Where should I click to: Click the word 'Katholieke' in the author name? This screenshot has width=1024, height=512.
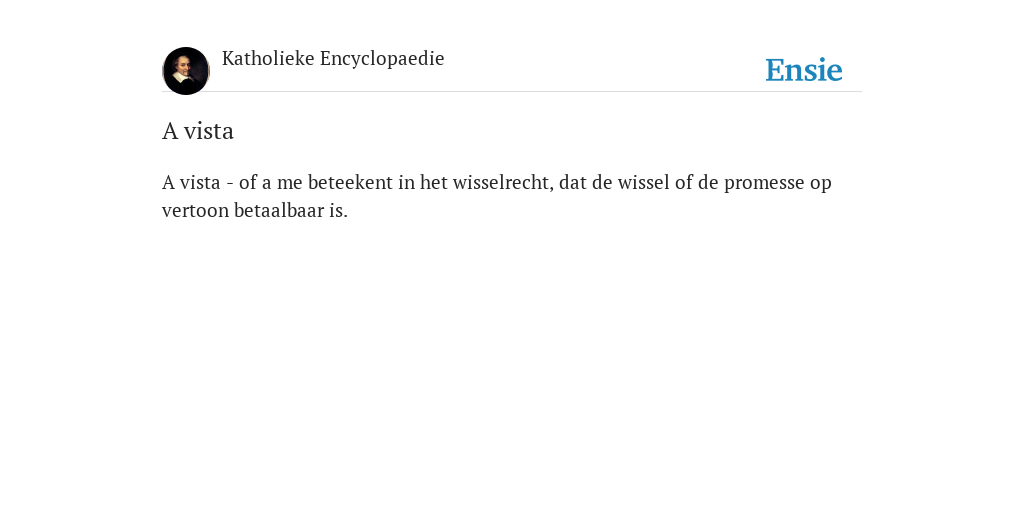point(268,58)
